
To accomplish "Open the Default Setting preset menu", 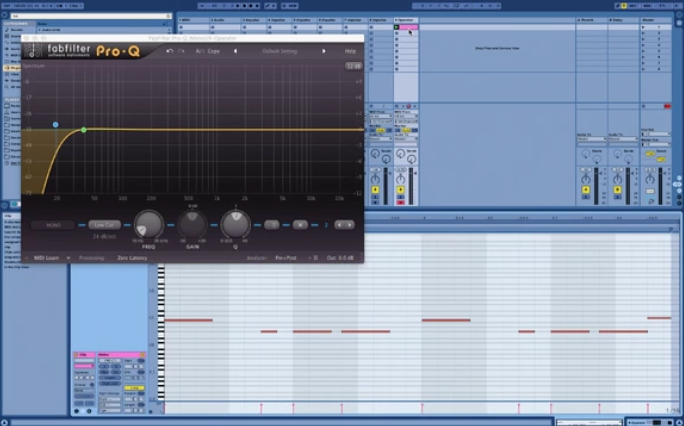I will (x=280, y=51).
